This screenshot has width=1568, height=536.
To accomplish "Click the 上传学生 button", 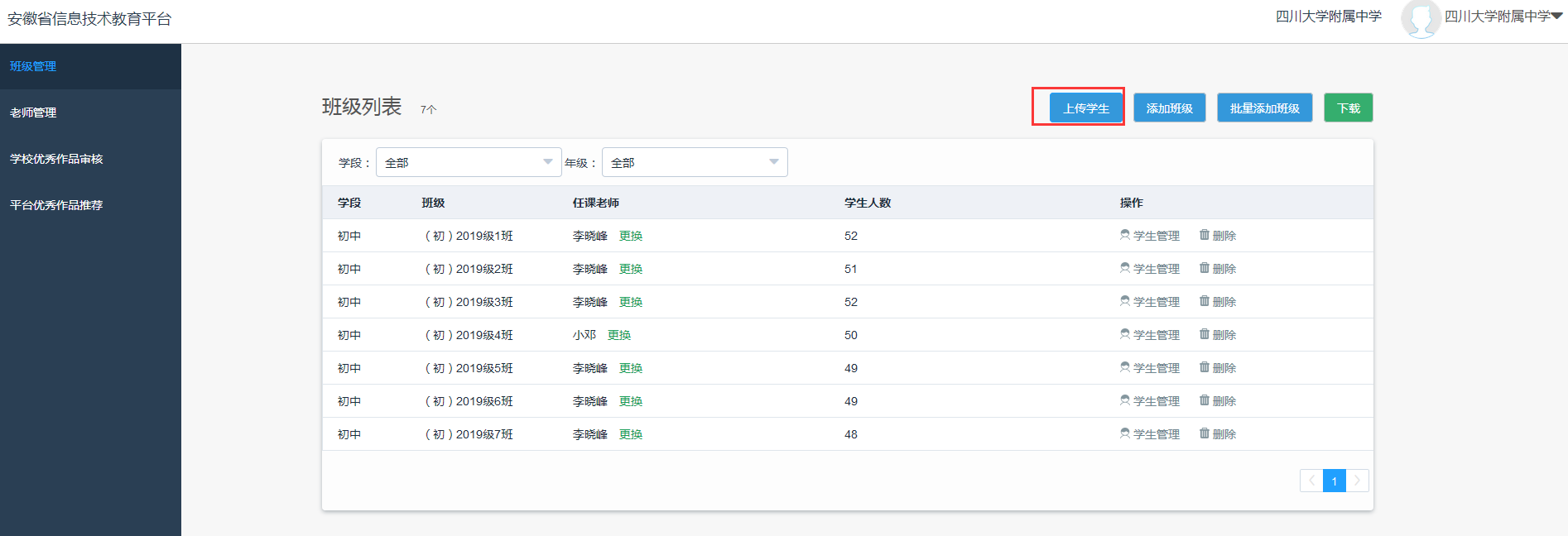I will 1085,108.
